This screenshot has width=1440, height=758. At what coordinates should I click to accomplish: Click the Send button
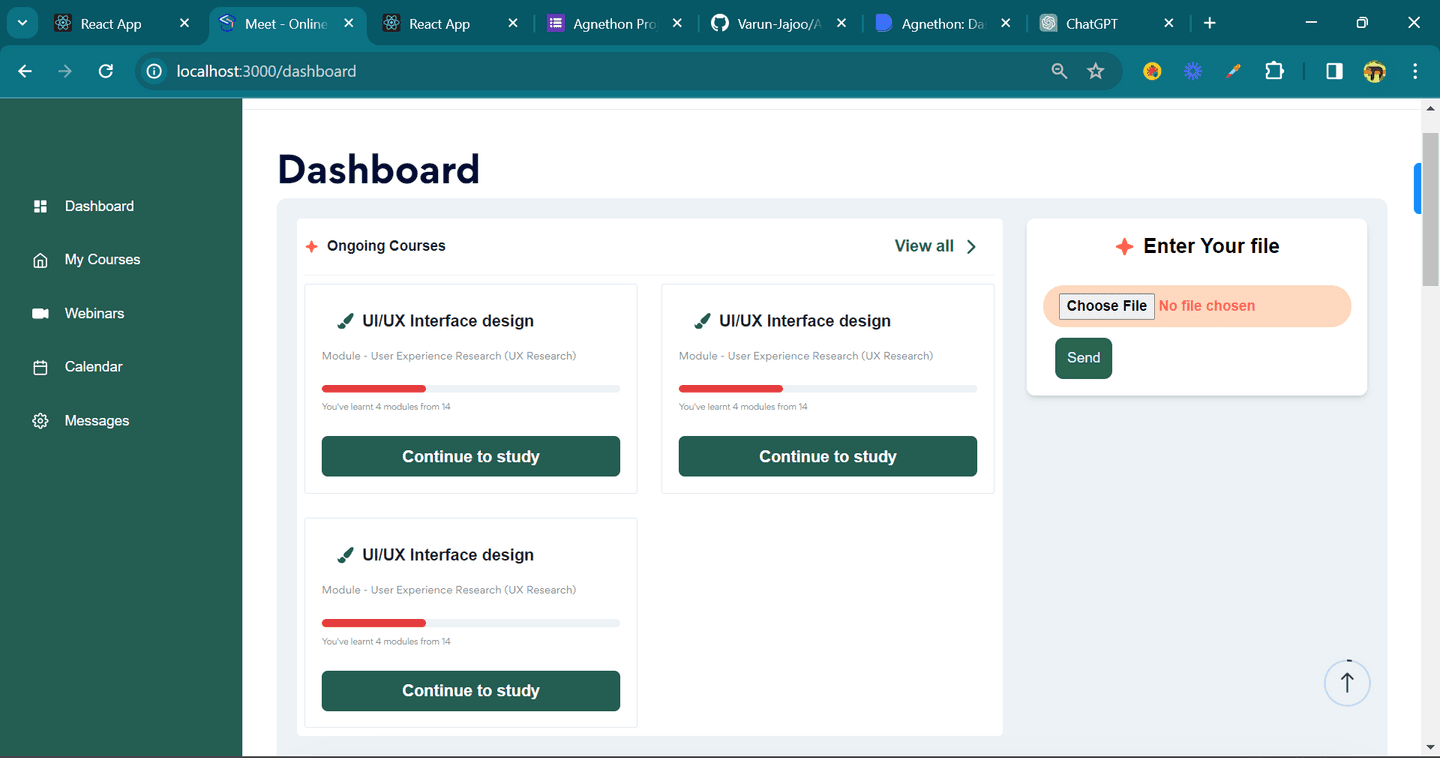pyautogui.click(x=1083, y=358)
